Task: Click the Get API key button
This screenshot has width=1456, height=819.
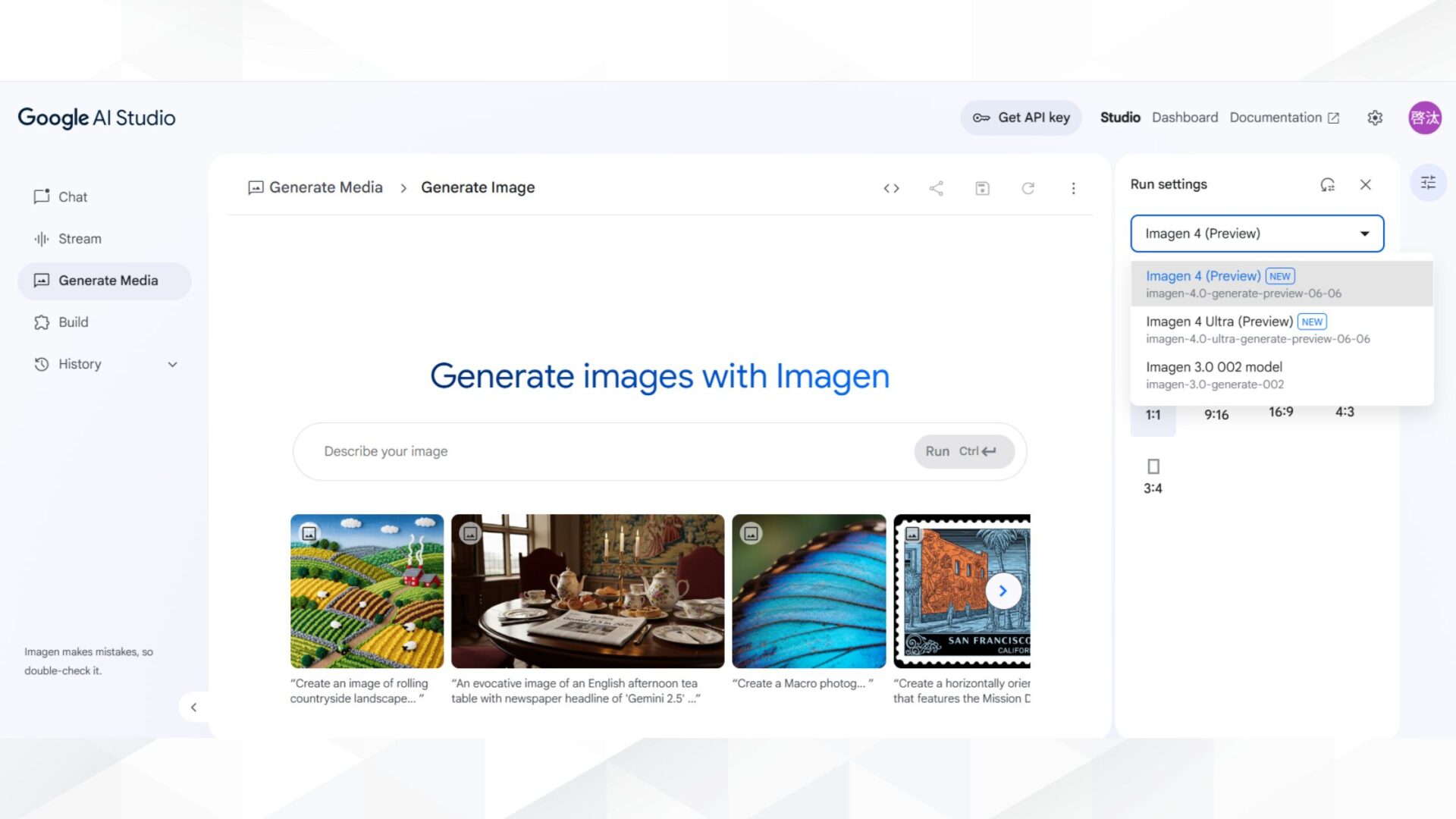Action: click(x=1021, y=118)
